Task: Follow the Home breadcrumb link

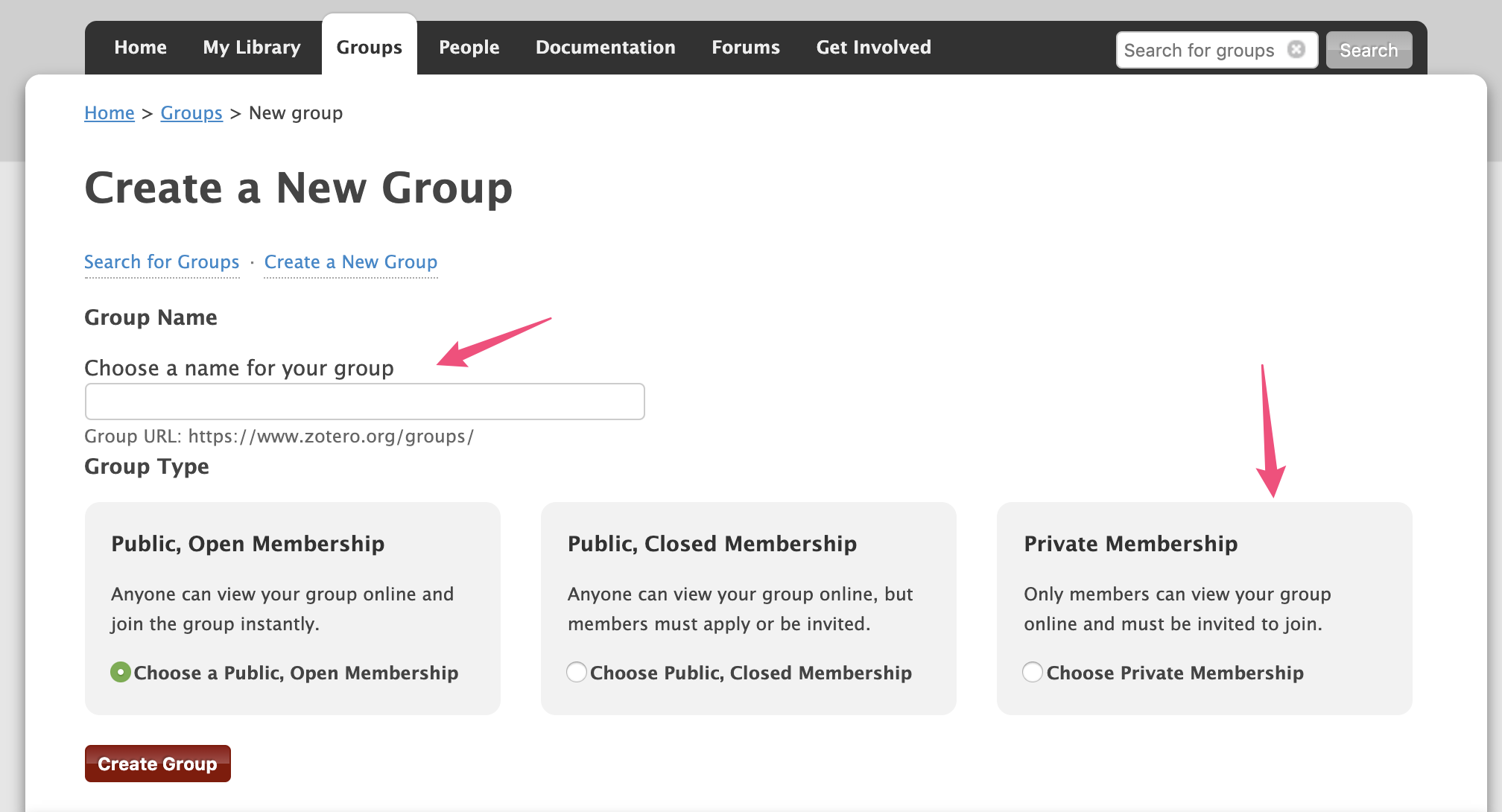Action: [x=109, y=113]
